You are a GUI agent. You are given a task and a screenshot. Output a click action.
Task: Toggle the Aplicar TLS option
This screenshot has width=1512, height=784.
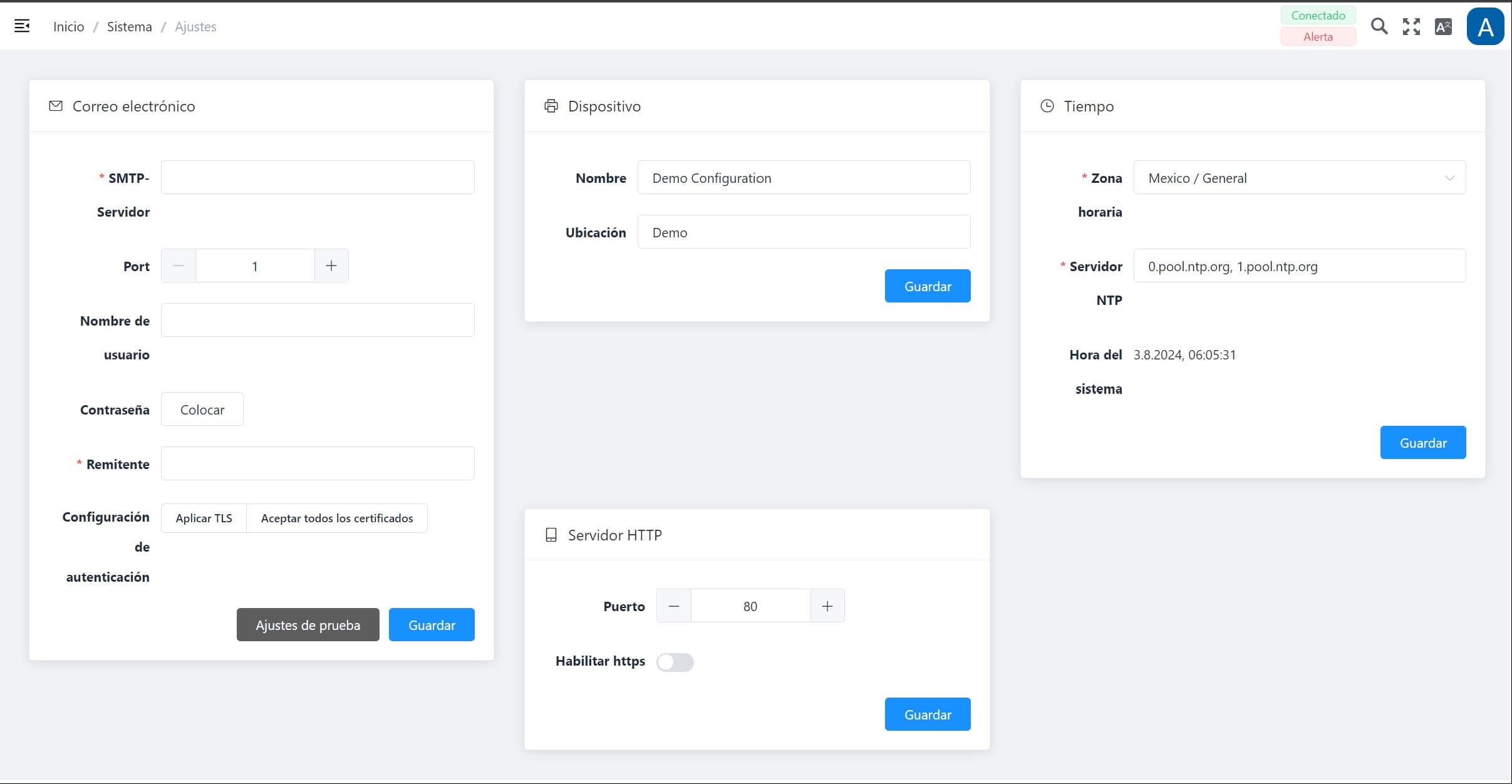click(204, 518)
